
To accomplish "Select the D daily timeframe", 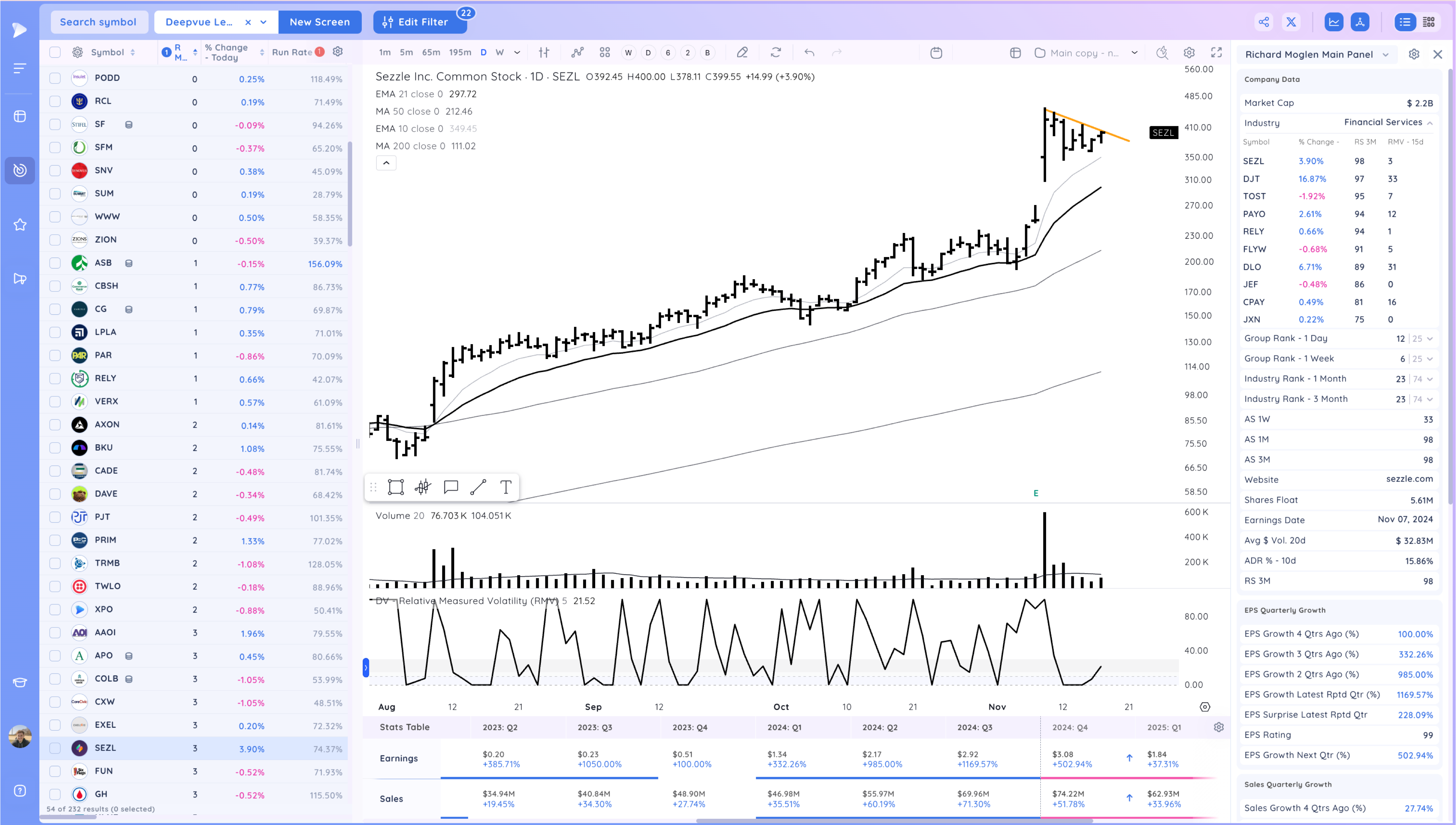I will (x=483, y=53).
